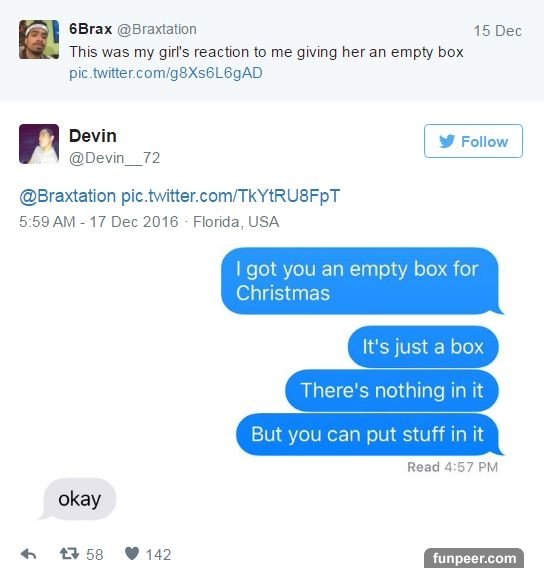Click the Twitter bird in the Follow button
This screenshot has width=544, height=568.
pyautogui.click(x=447, y=141)
